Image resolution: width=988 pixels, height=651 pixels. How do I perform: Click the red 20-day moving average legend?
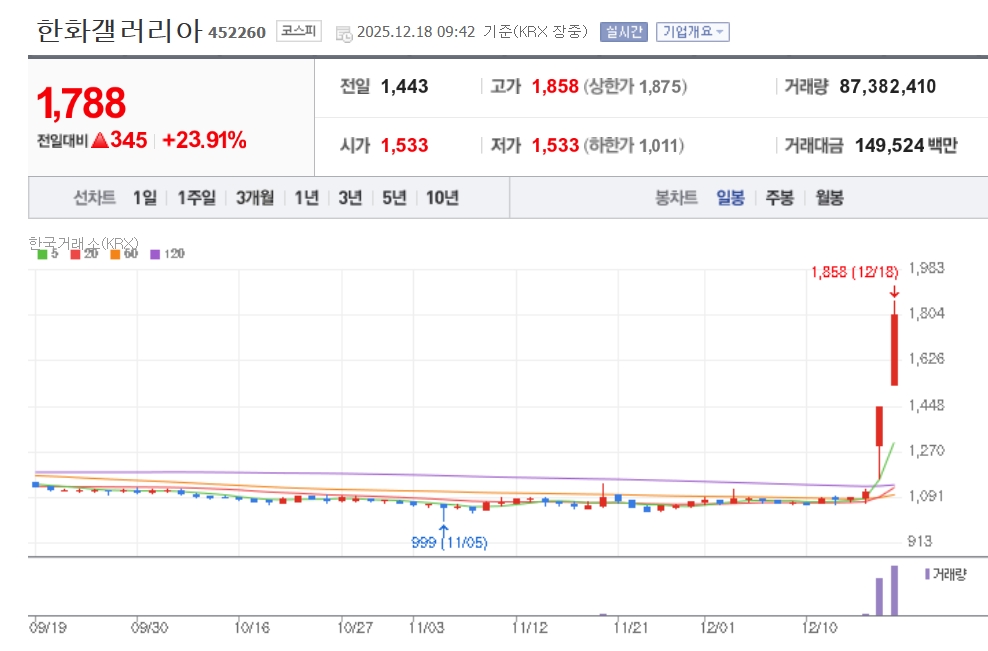point(78,254)
